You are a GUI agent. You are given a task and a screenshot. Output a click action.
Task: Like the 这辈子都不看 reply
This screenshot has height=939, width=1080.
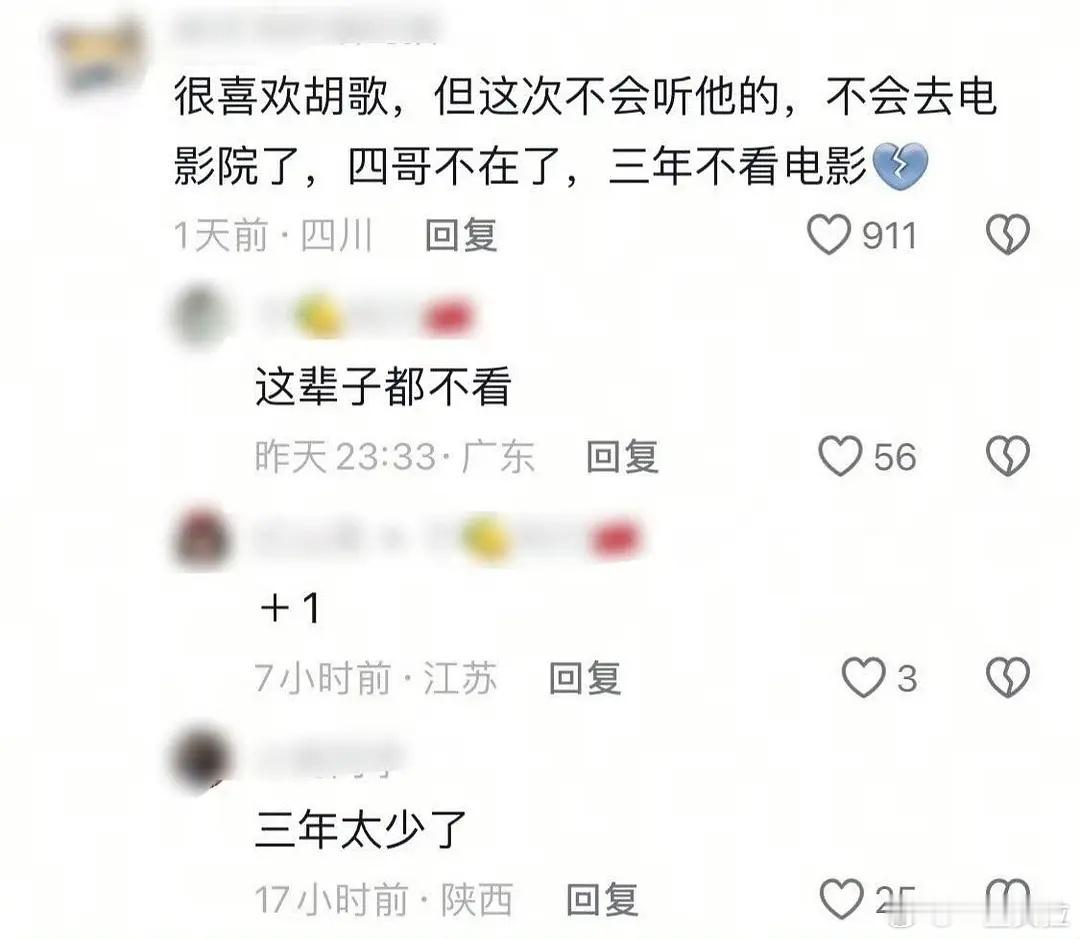click(840, 456)
